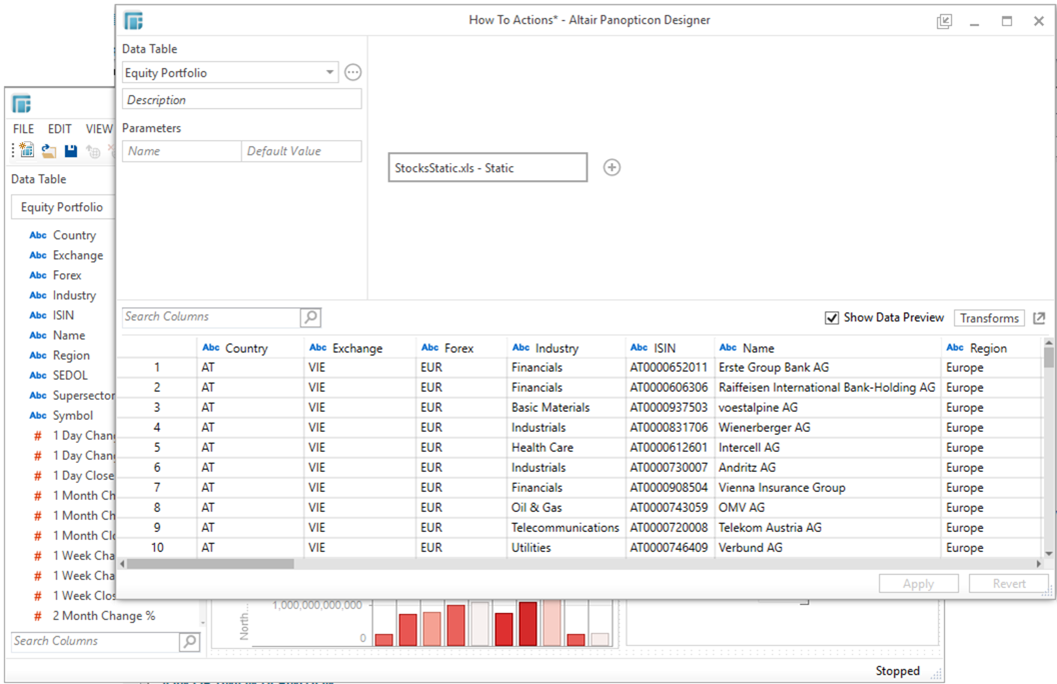Click the New Workbook toolbar icon
The width and height of the screenshot is (1057, 684).
(25, 151)
